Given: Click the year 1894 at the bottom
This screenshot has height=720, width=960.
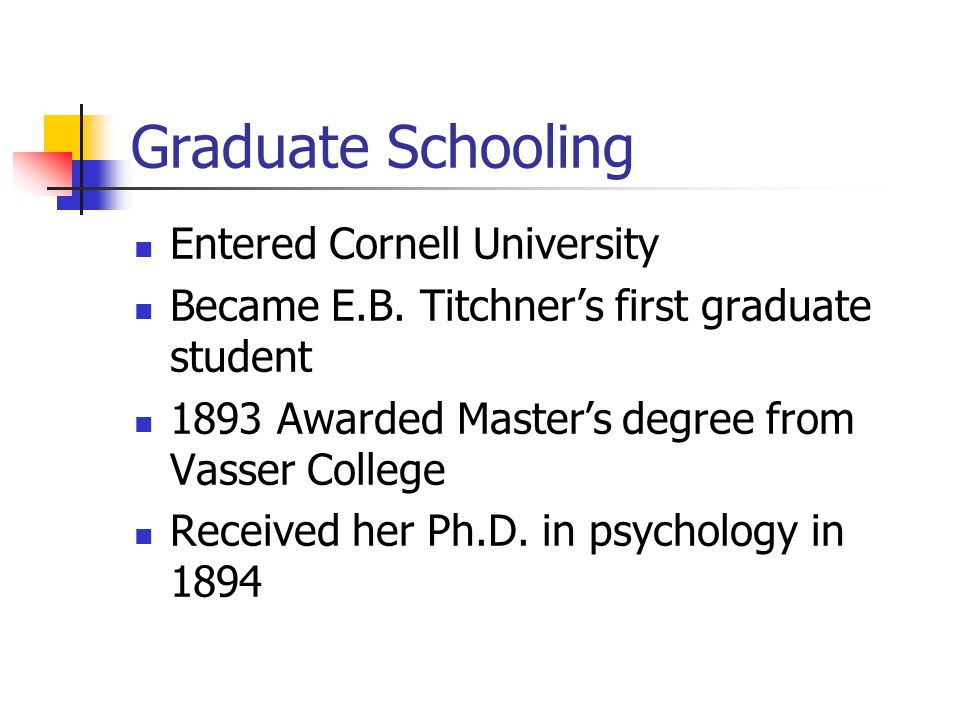Looking at the screenshot, I should [216, 582].
